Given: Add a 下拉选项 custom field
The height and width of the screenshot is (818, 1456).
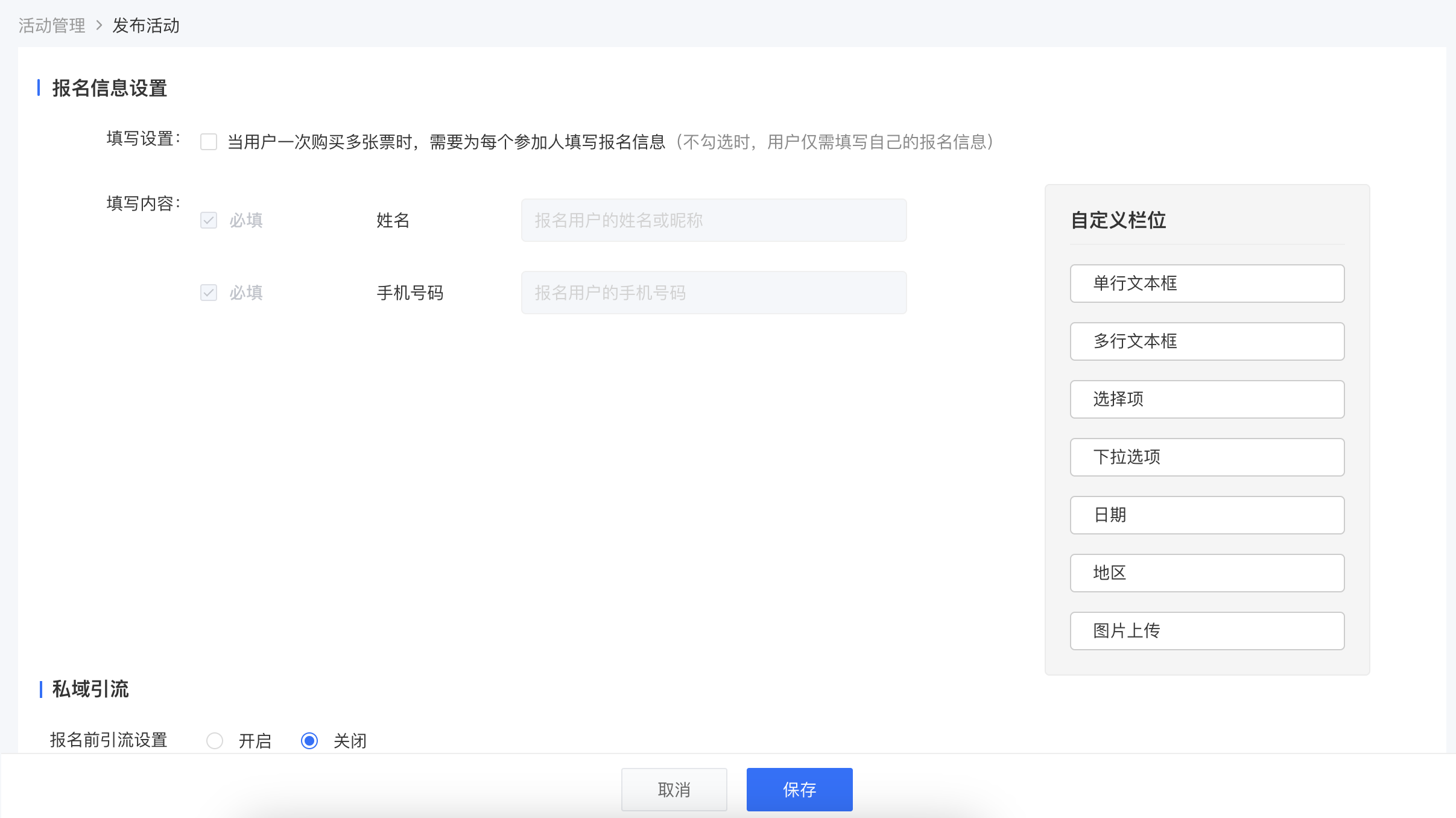Looking at the screenshot, I should [1208, 457].
